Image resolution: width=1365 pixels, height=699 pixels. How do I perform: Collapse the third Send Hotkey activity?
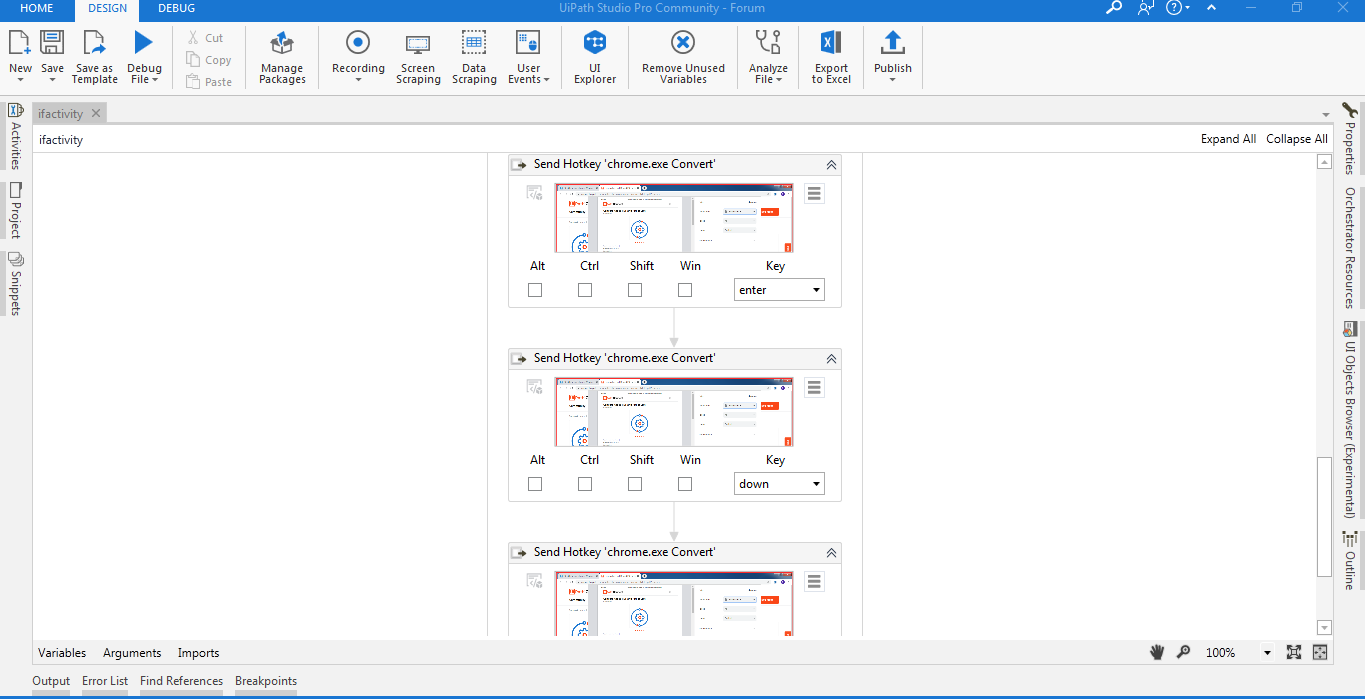pyautogui.click(x=831, y=553)
